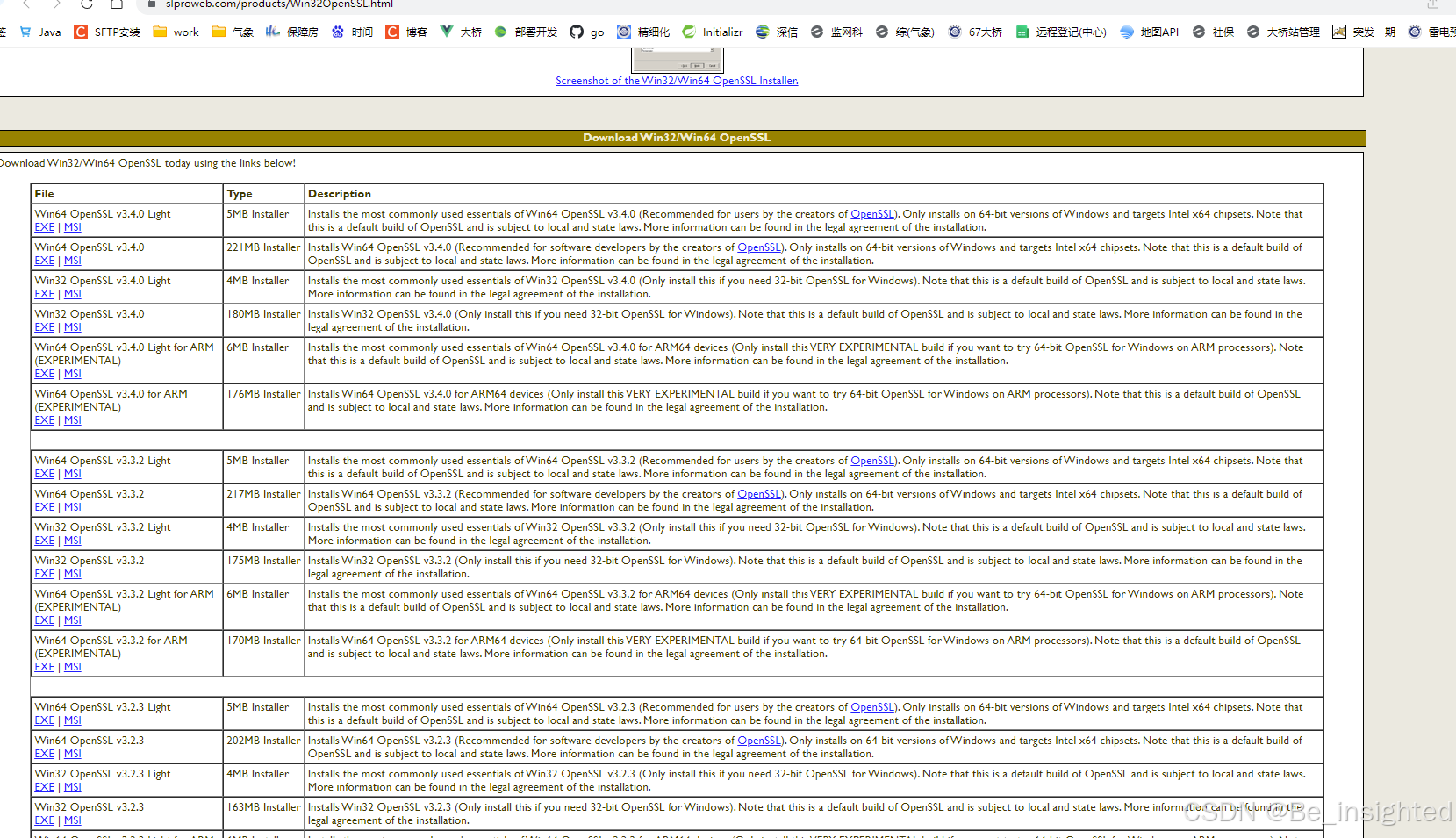Open OpenSSL link in v3.2.3 Light description
1456x838 pixels.
tap(872, 707)
